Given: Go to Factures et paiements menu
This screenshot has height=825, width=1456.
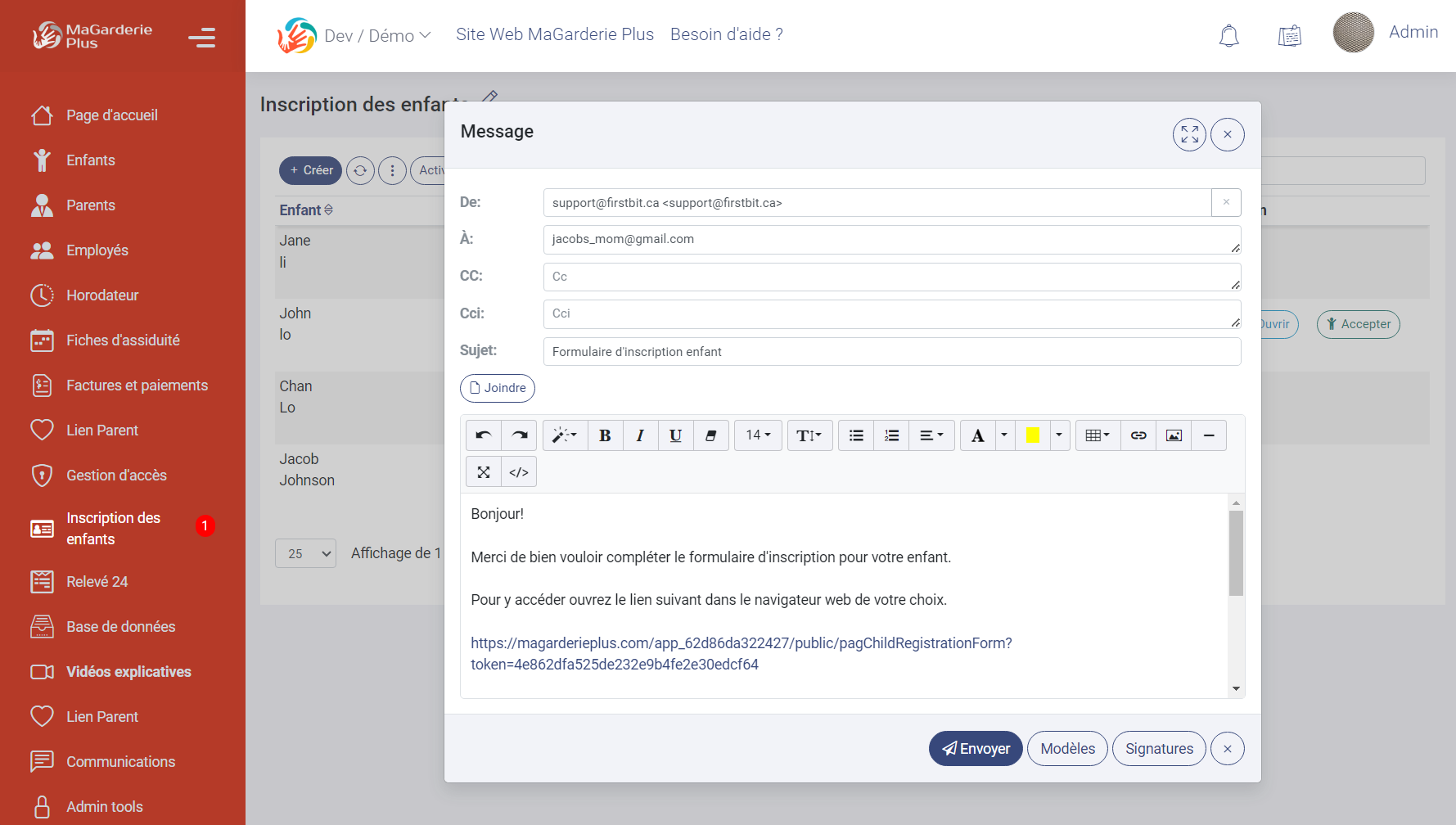Looking at the screenshot, I should [x=137, y=385].
